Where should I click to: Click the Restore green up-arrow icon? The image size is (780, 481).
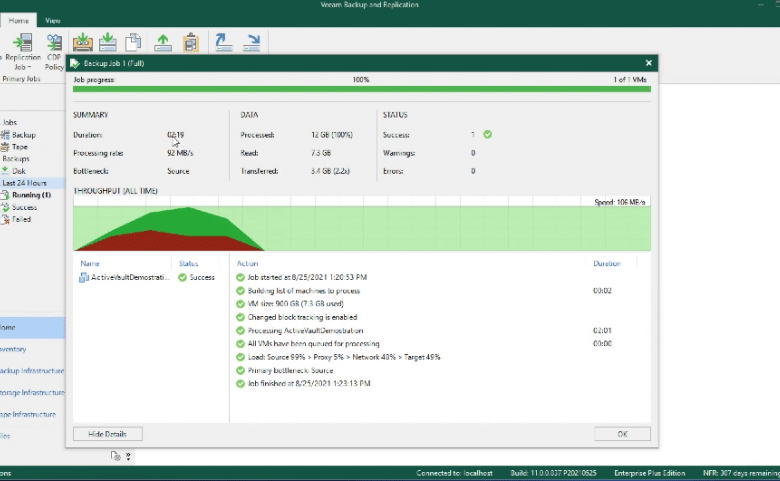click(x=163, y=43)
